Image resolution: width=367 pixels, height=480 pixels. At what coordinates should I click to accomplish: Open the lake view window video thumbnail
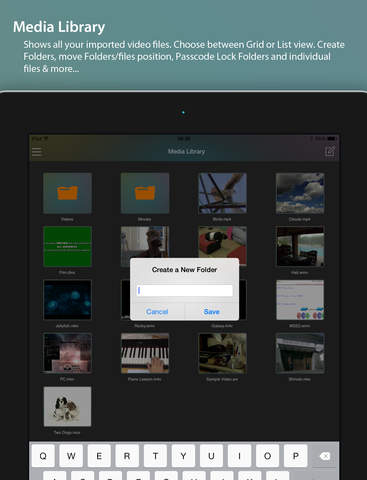[300, 246]
